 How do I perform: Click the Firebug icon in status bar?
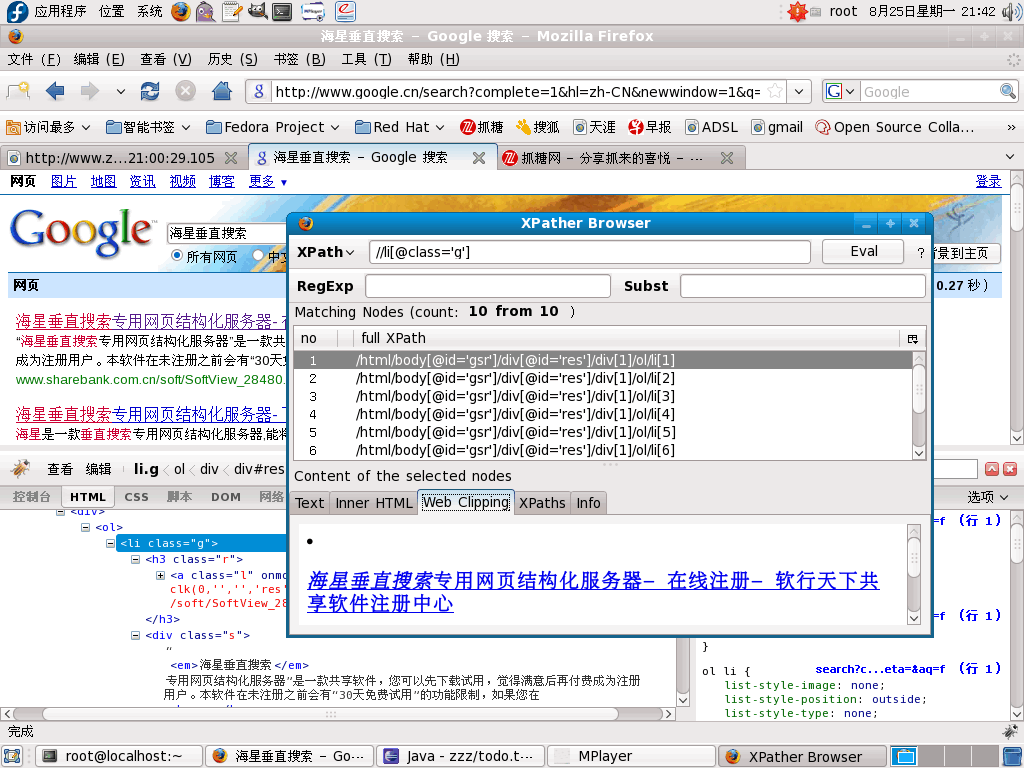(1010, 731)
